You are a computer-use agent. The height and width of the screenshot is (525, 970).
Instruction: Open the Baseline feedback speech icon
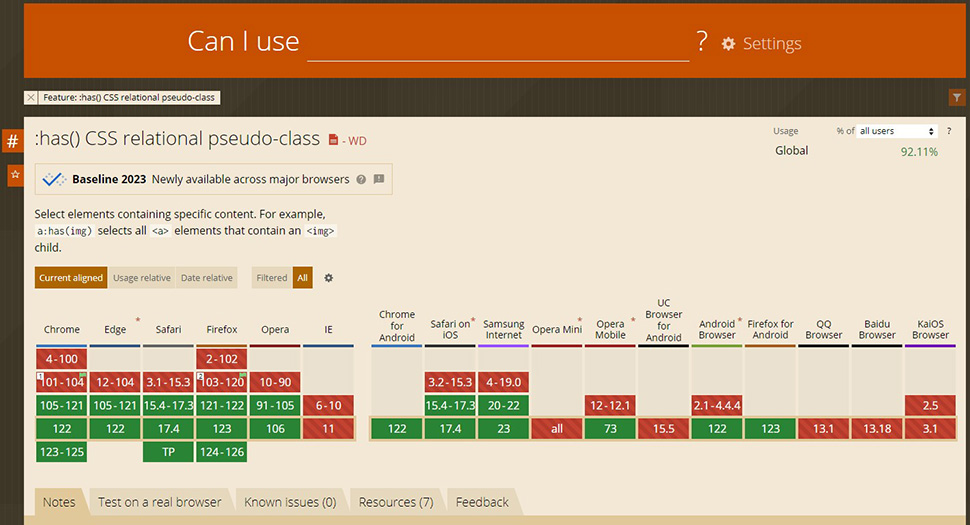tap(379, 179)
